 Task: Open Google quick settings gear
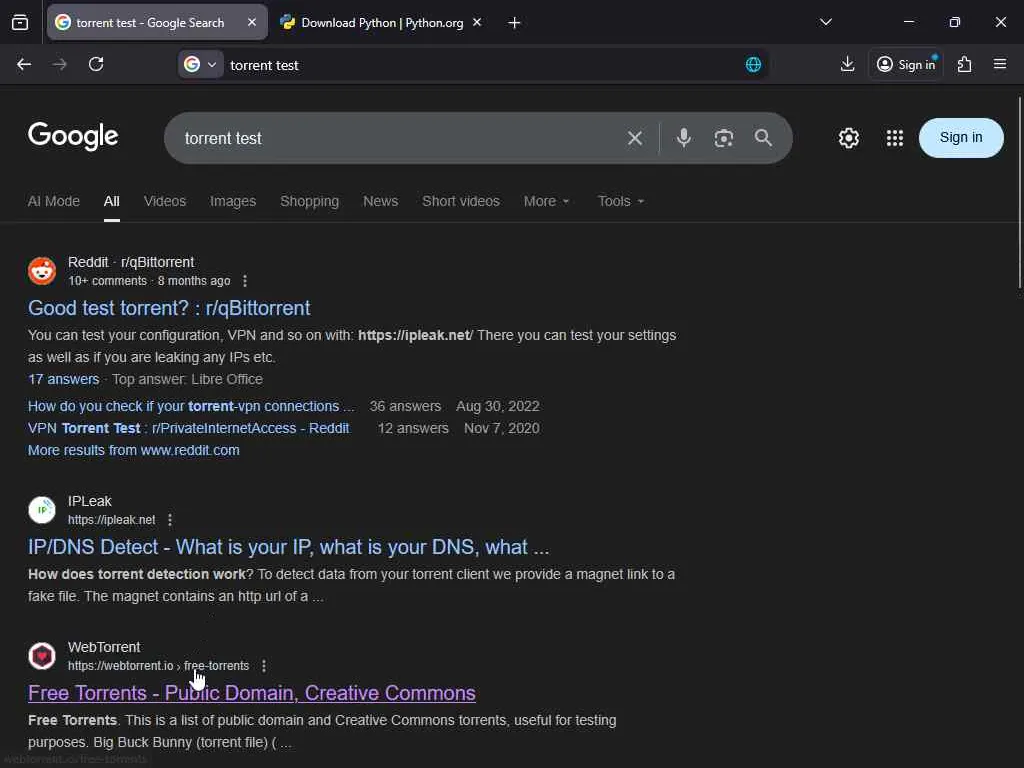coord(848,138)
